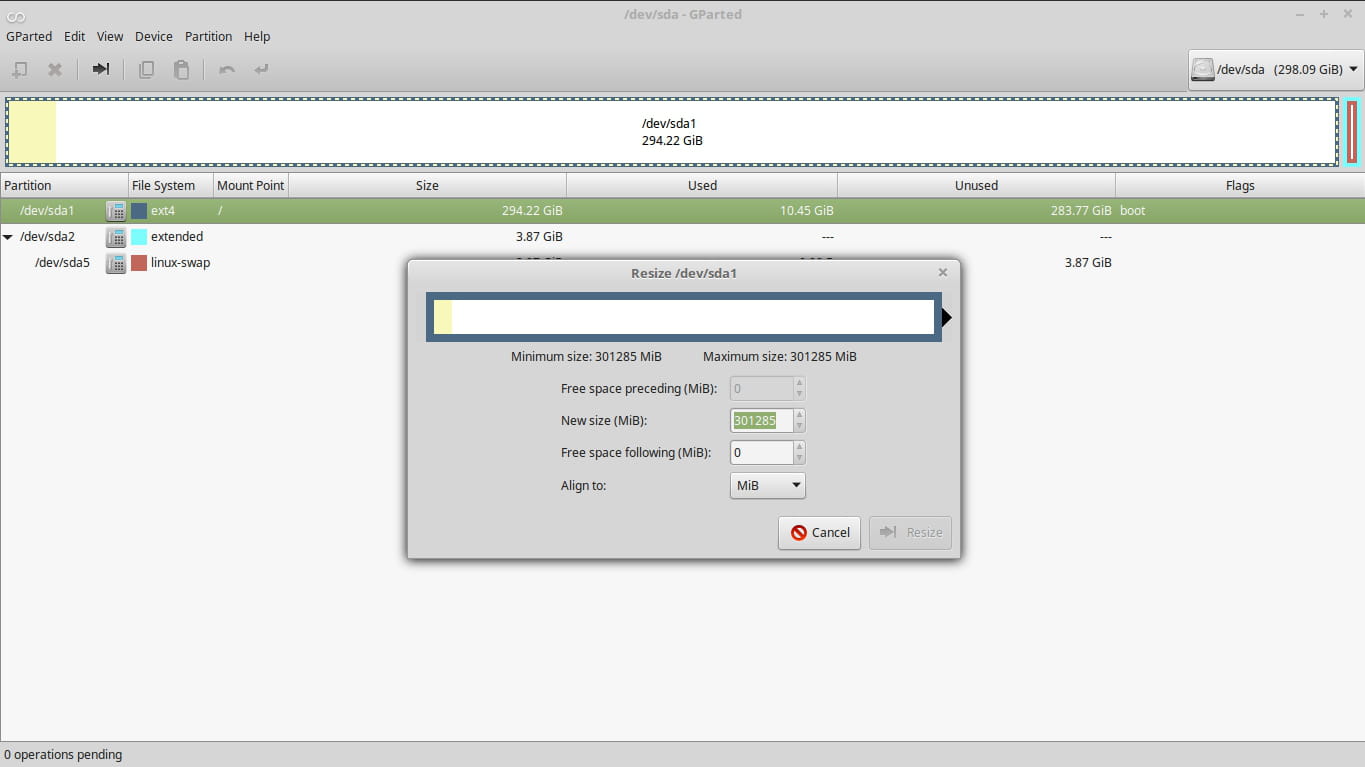Open the Align to MiB dropdown
1365x767 pixels.
click(x=768, y=485)
